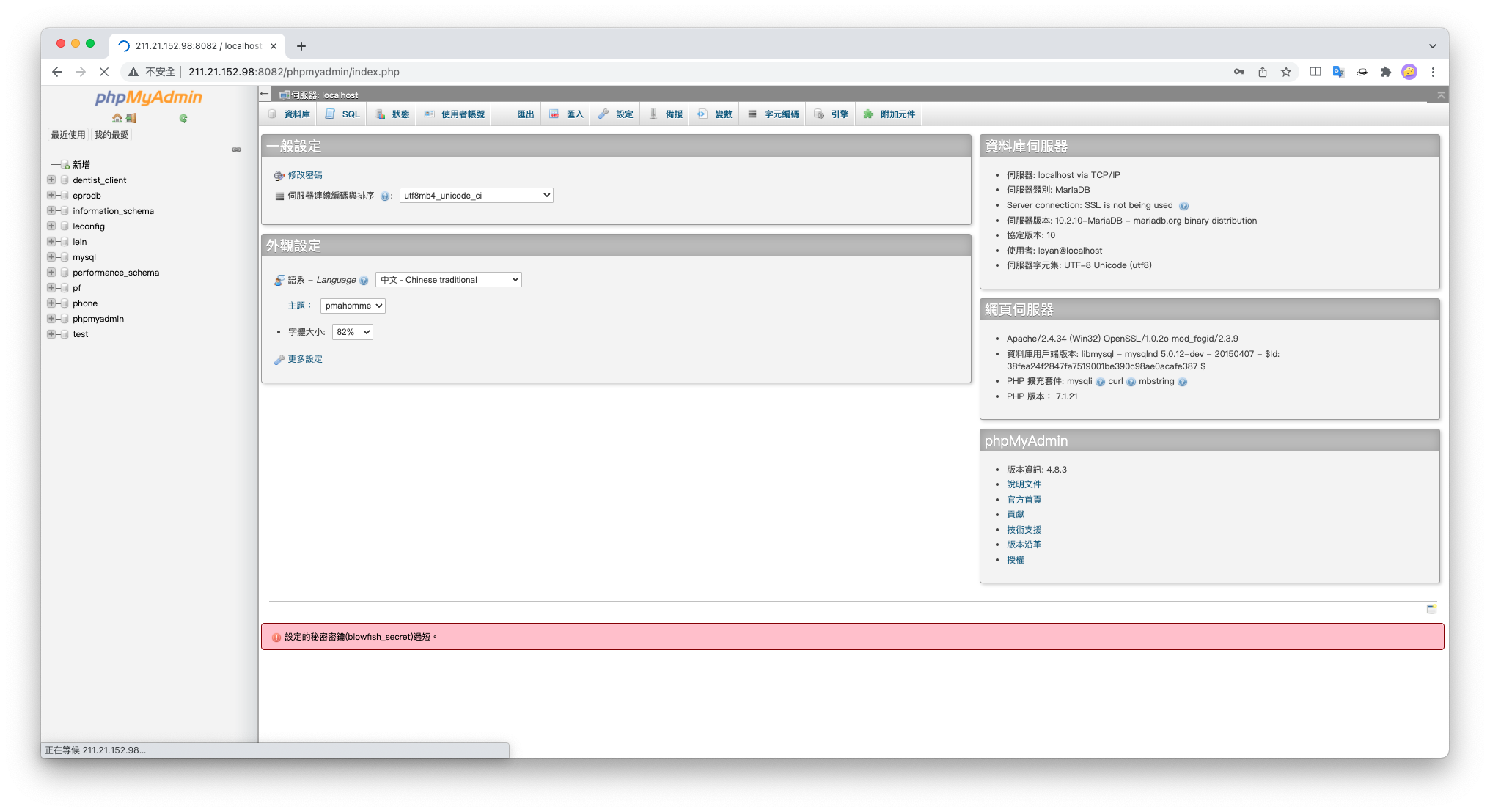Open the 技術支援 link
The image size is (1490, 812).
[1024, 530]
